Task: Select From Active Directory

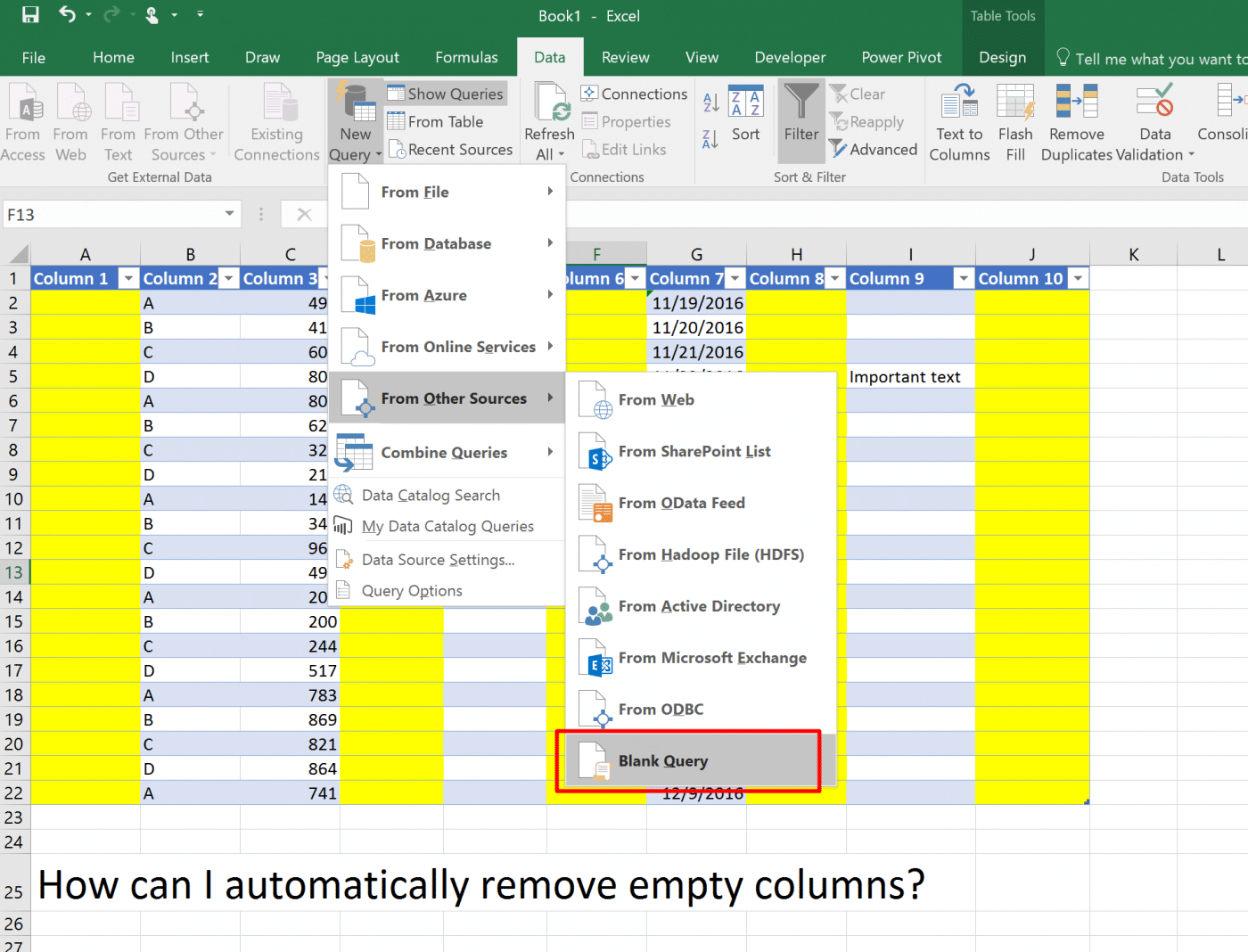Action: [x=702, y=607]
